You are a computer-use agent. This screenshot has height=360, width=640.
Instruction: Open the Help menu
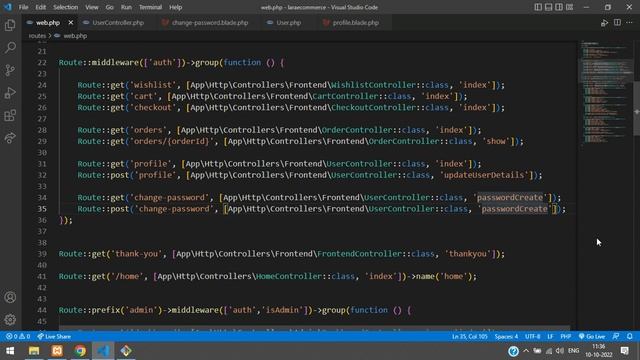176,7
